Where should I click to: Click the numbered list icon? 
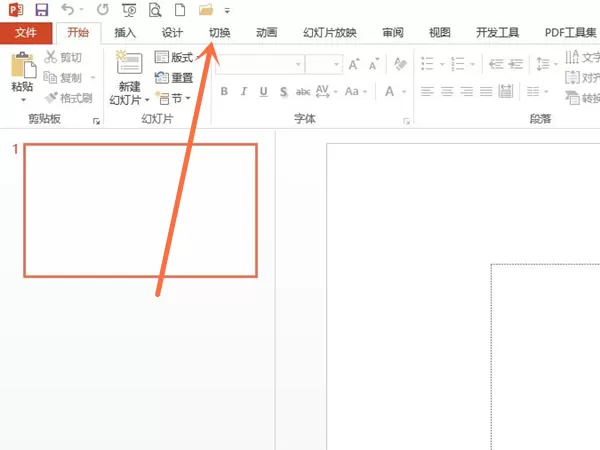point(458,64)
